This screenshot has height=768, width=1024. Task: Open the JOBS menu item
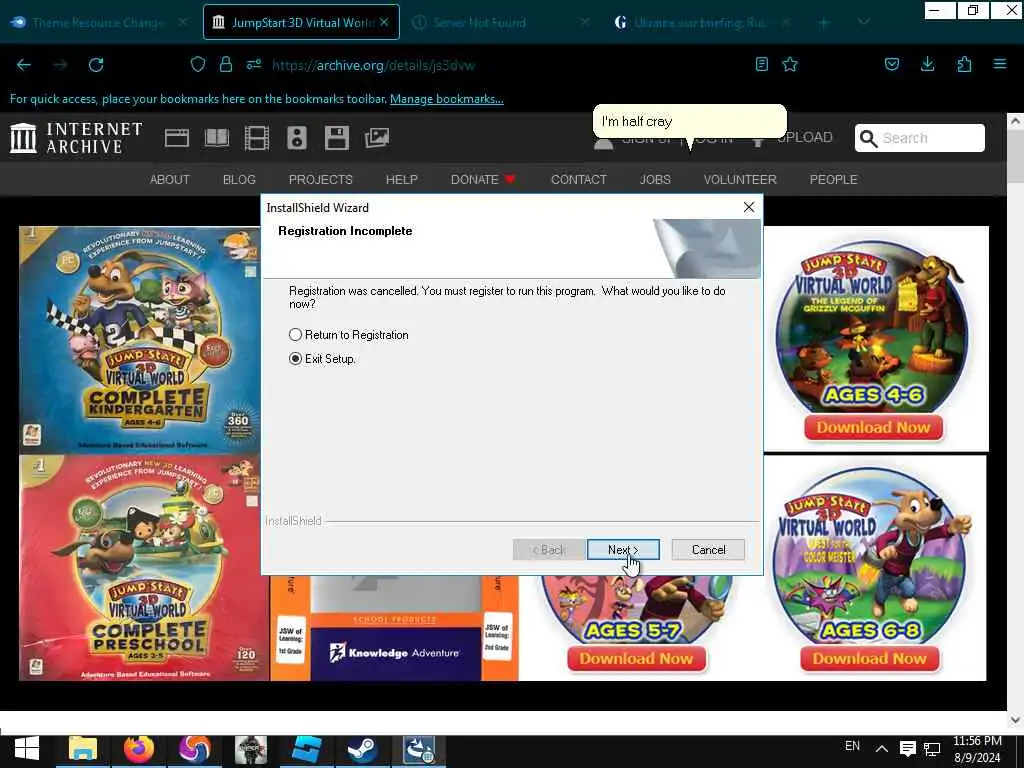pos(655,180)
